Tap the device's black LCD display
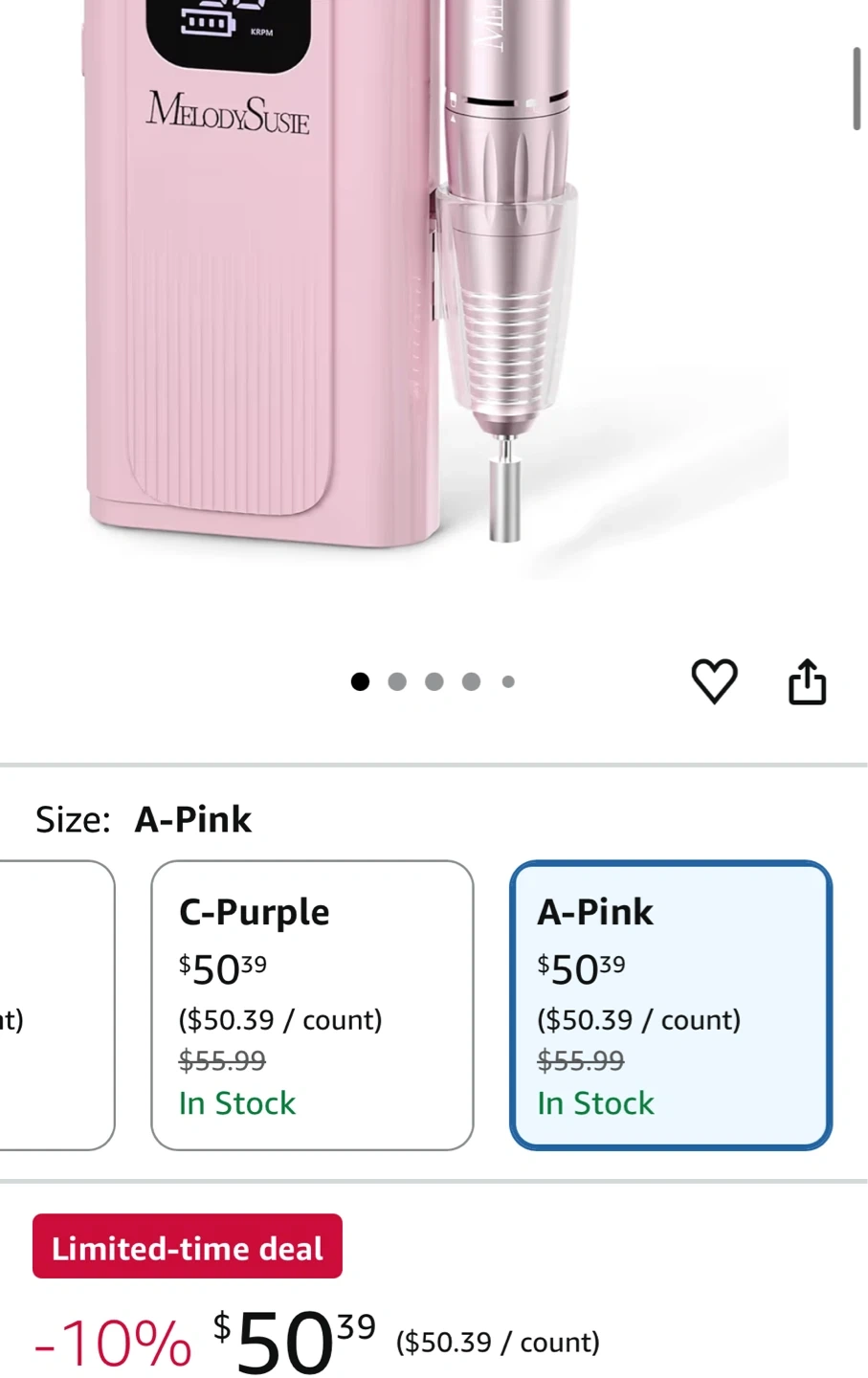The height and width of the screenshot is (1378, 868). point(228,33)
